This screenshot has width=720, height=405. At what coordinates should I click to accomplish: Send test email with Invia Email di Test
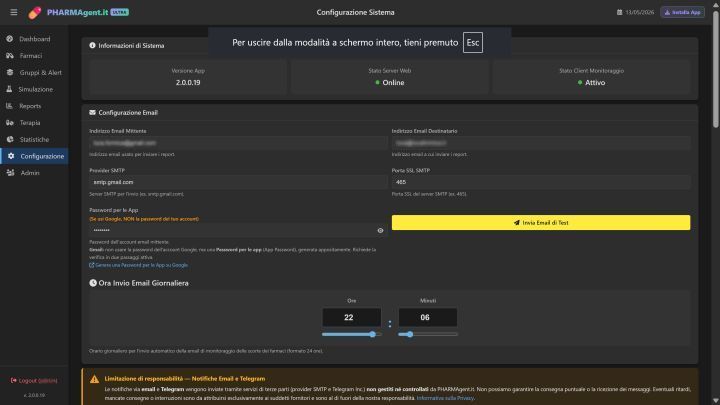pyautogui.click(x=540, y=223)
